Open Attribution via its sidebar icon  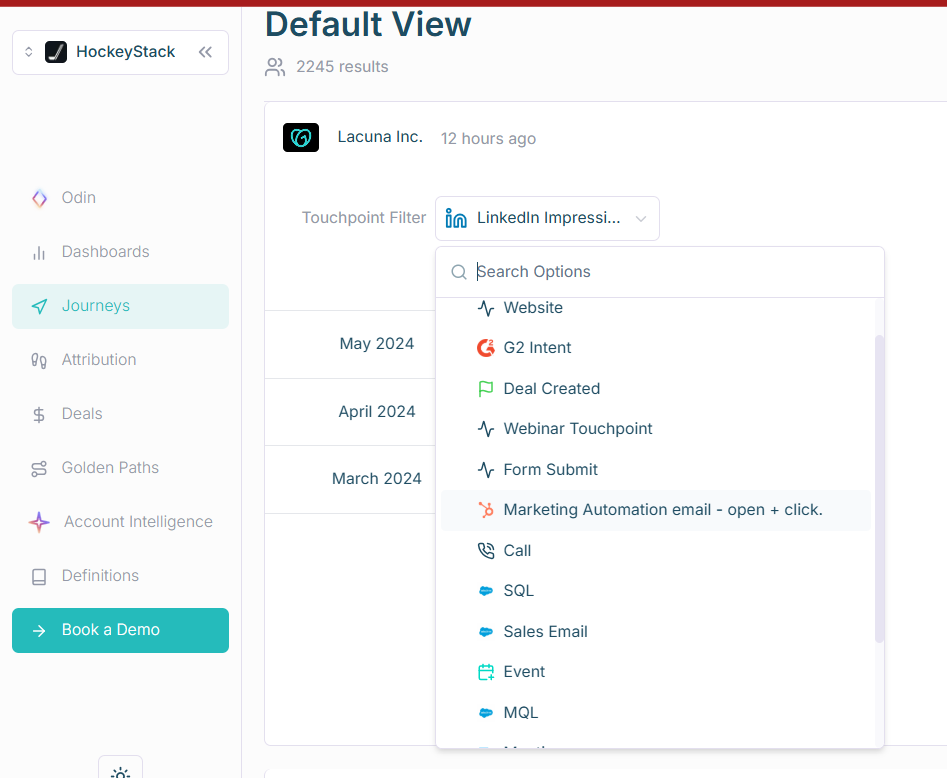39,359
